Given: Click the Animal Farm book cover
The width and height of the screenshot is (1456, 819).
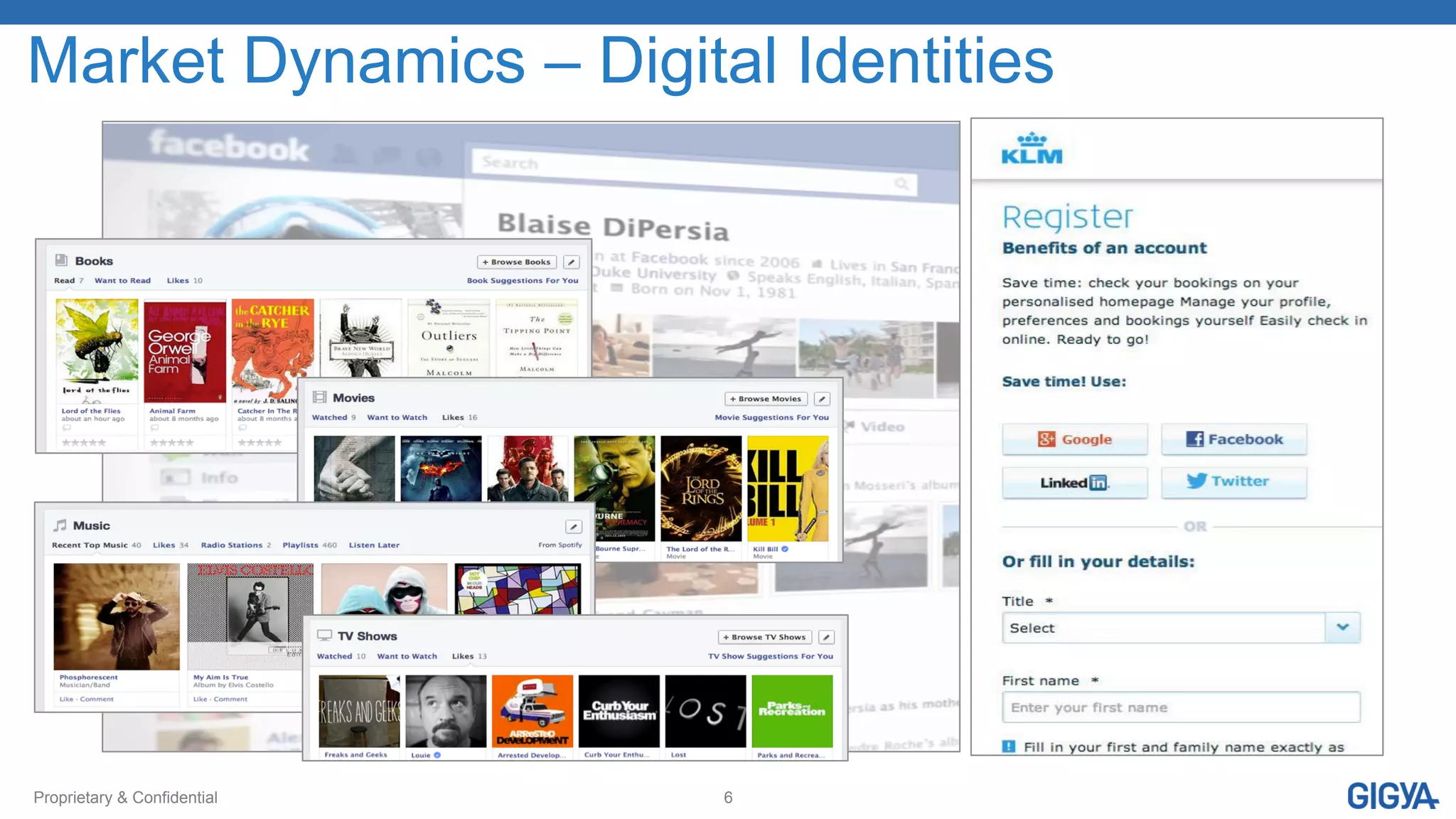Looking at the screenshot, I should (x=185, y=350).
